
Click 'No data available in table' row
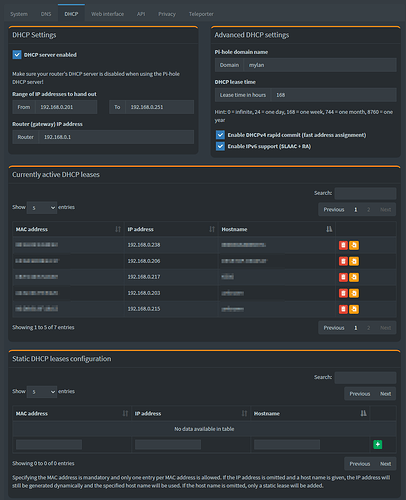pyautogui.click(x=204, y=429)
